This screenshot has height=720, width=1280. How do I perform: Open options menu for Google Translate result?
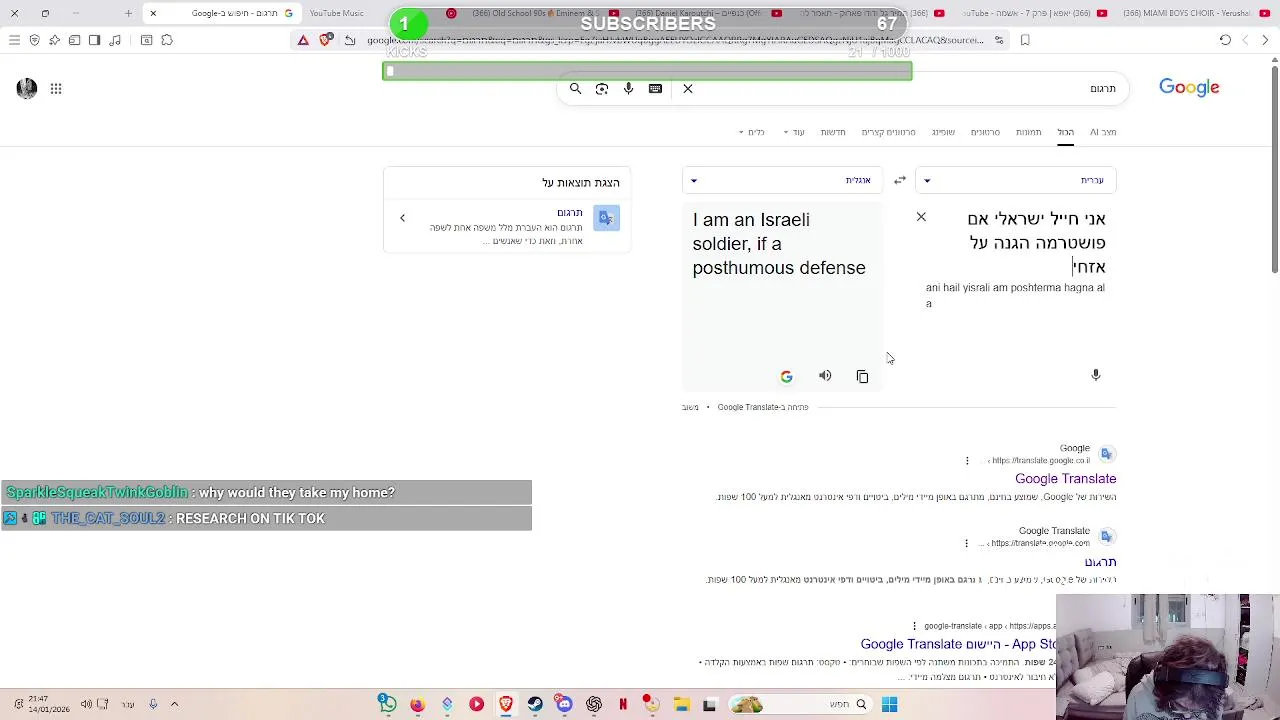tap(967, 460)
